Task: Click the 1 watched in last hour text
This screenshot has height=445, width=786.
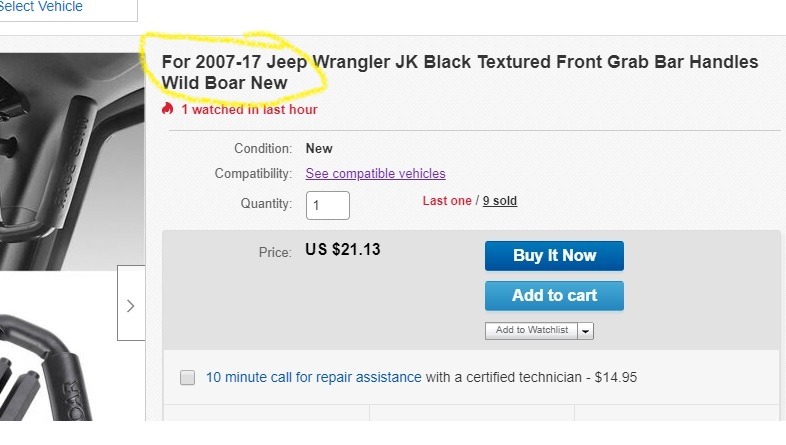Action: (249, 110)
